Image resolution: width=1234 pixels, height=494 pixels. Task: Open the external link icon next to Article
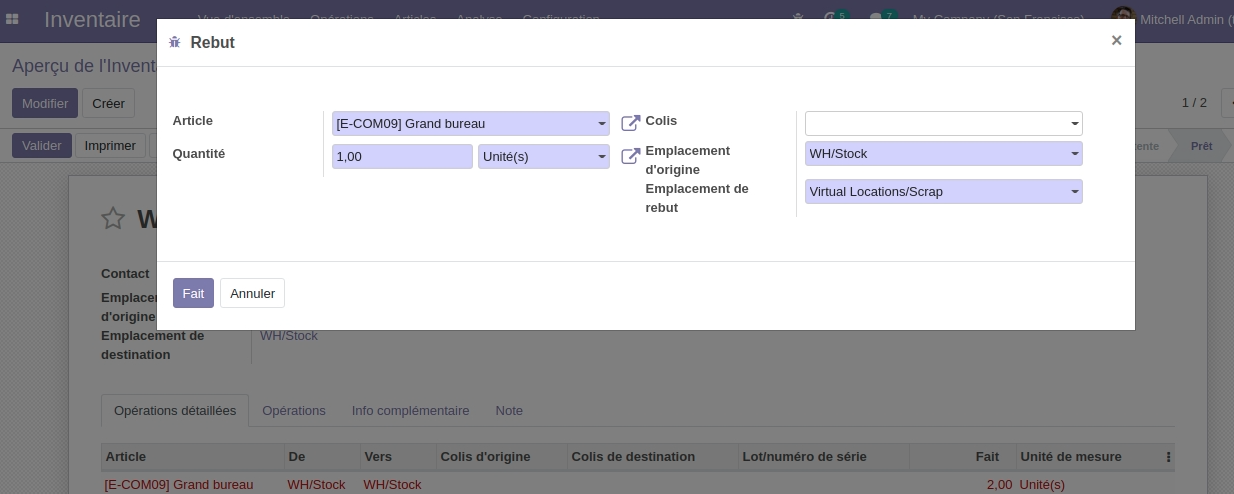click(x=630, y=123)
